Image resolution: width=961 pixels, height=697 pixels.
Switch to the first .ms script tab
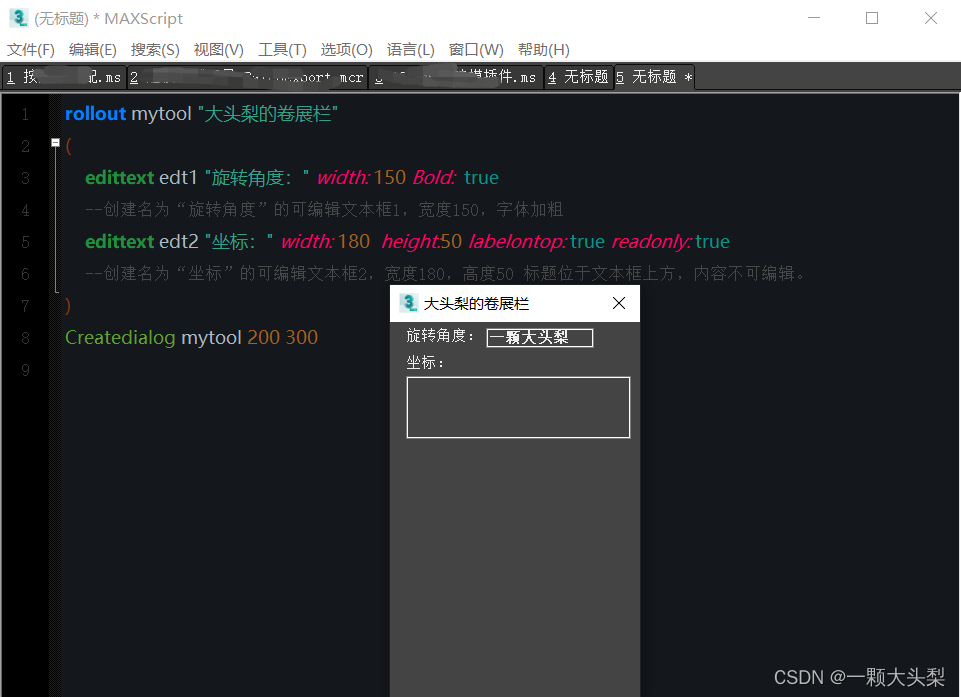[65, 77]
